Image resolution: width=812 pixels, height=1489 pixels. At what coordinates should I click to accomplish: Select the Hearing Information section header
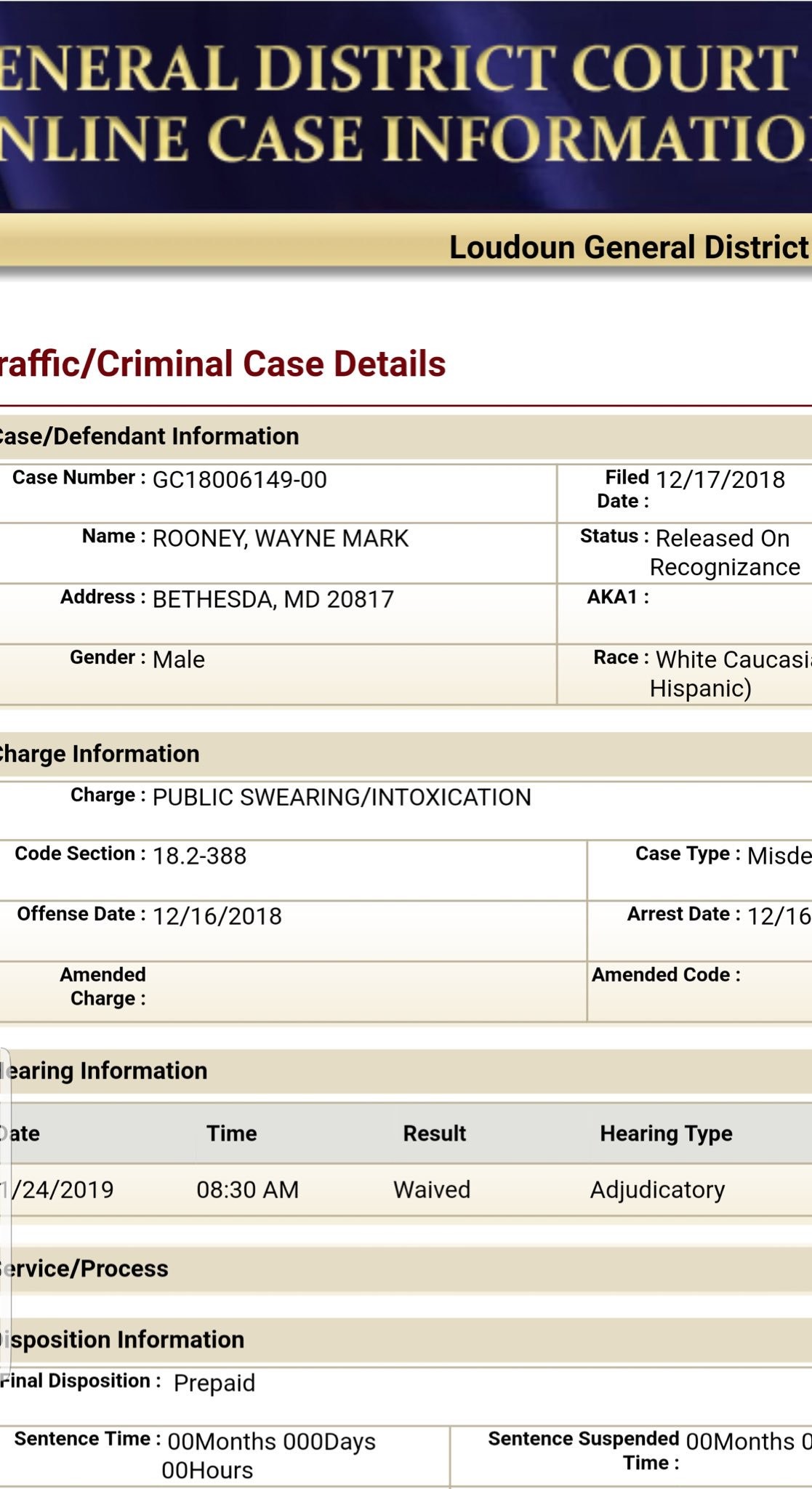[104, 1071]
